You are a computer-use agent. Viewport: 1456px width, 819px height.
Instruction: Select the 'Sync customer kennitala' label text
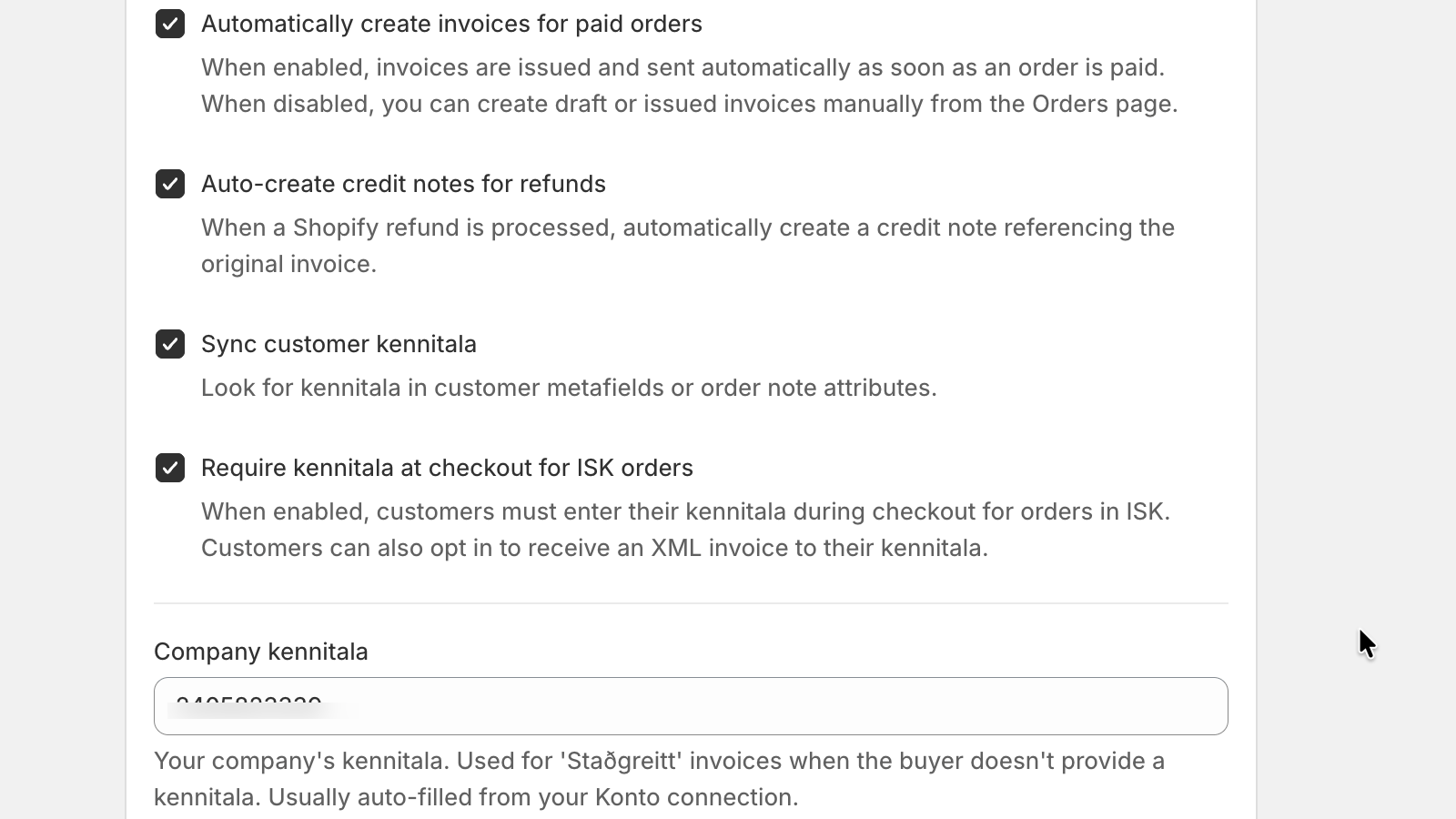point(339,344)
